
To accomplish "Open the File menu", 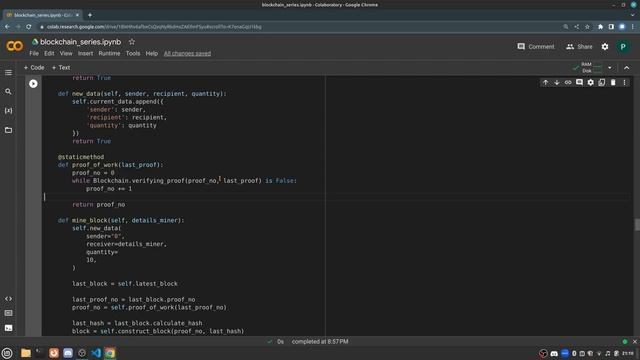I will [x=34, y=53].
